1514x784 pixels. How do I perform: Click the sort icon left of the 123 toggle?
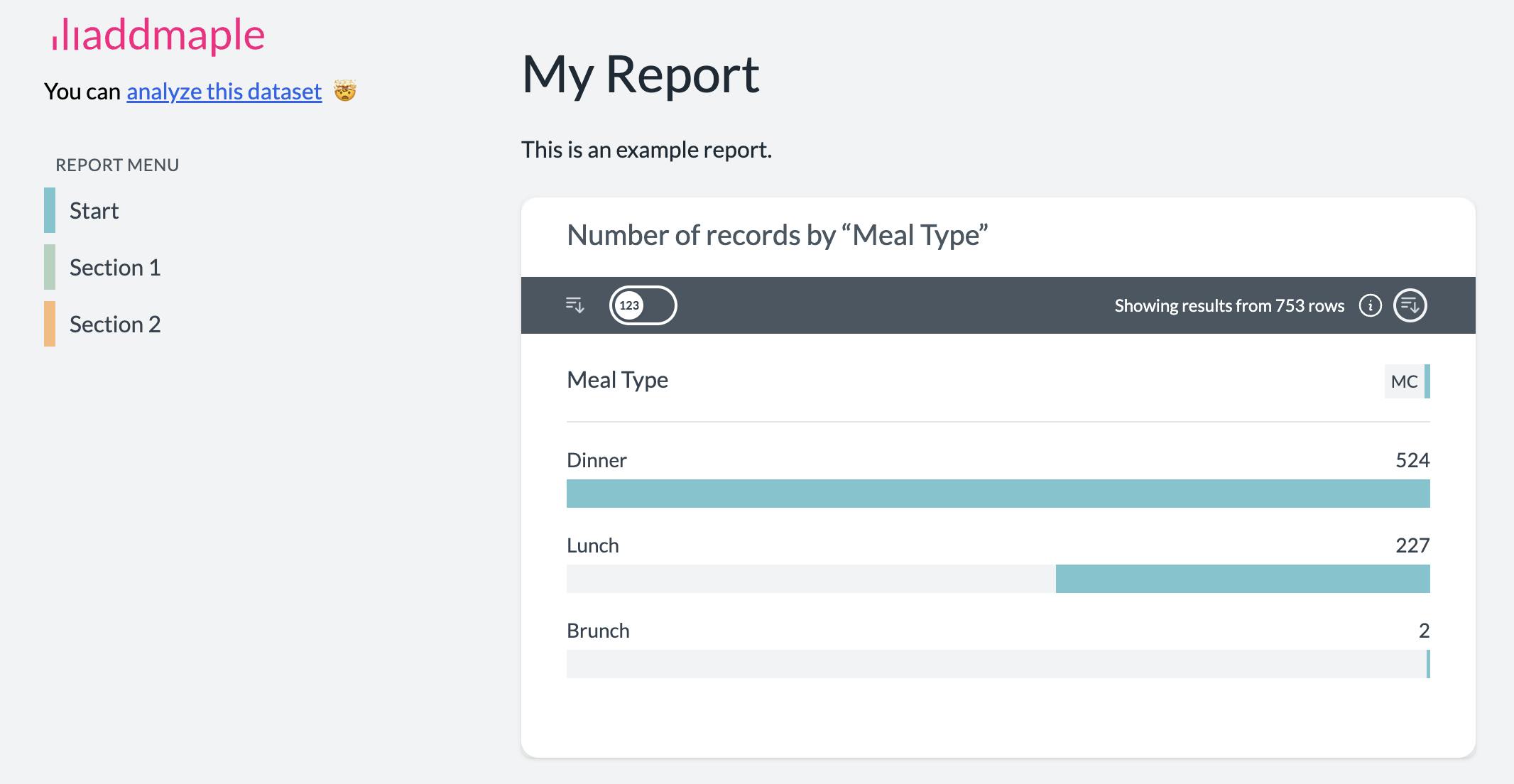click(574, 305)
